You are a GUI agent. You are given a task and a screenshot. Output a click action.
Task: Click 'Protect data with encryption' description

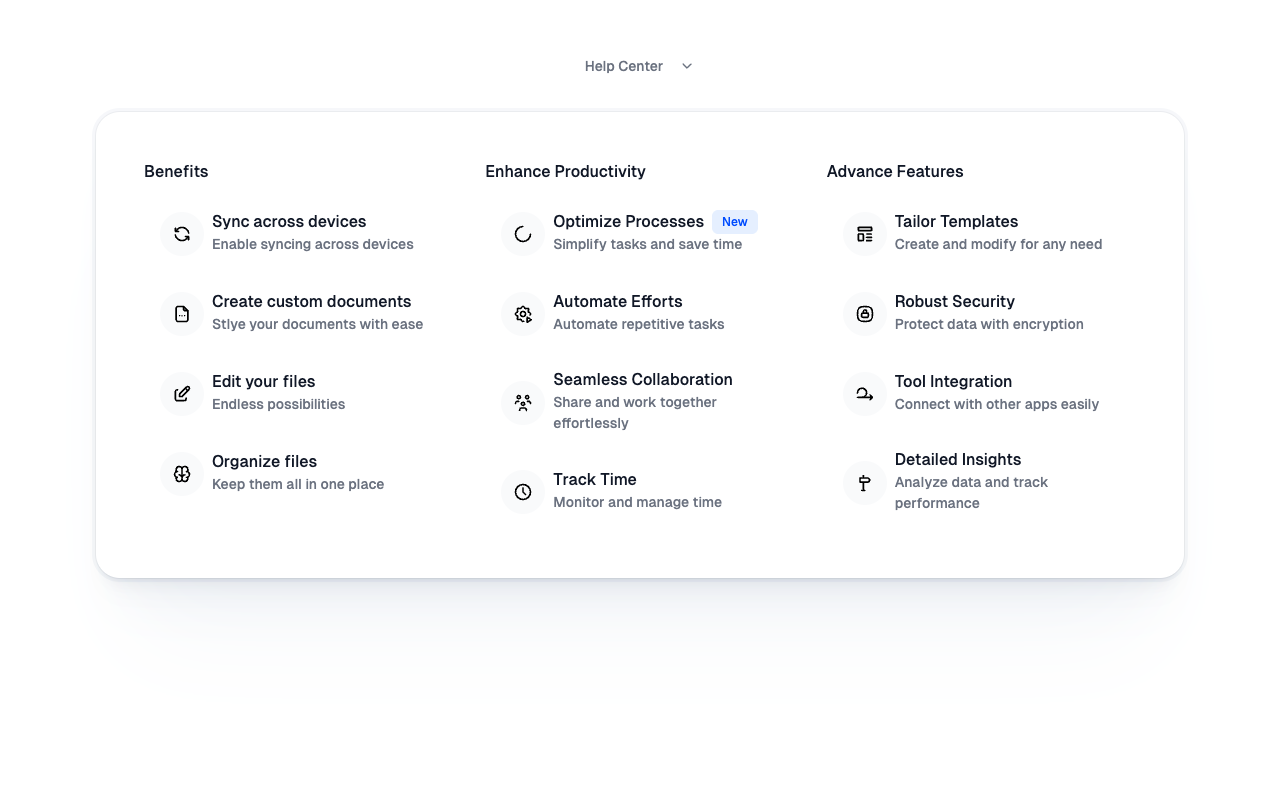coord(989,324)
